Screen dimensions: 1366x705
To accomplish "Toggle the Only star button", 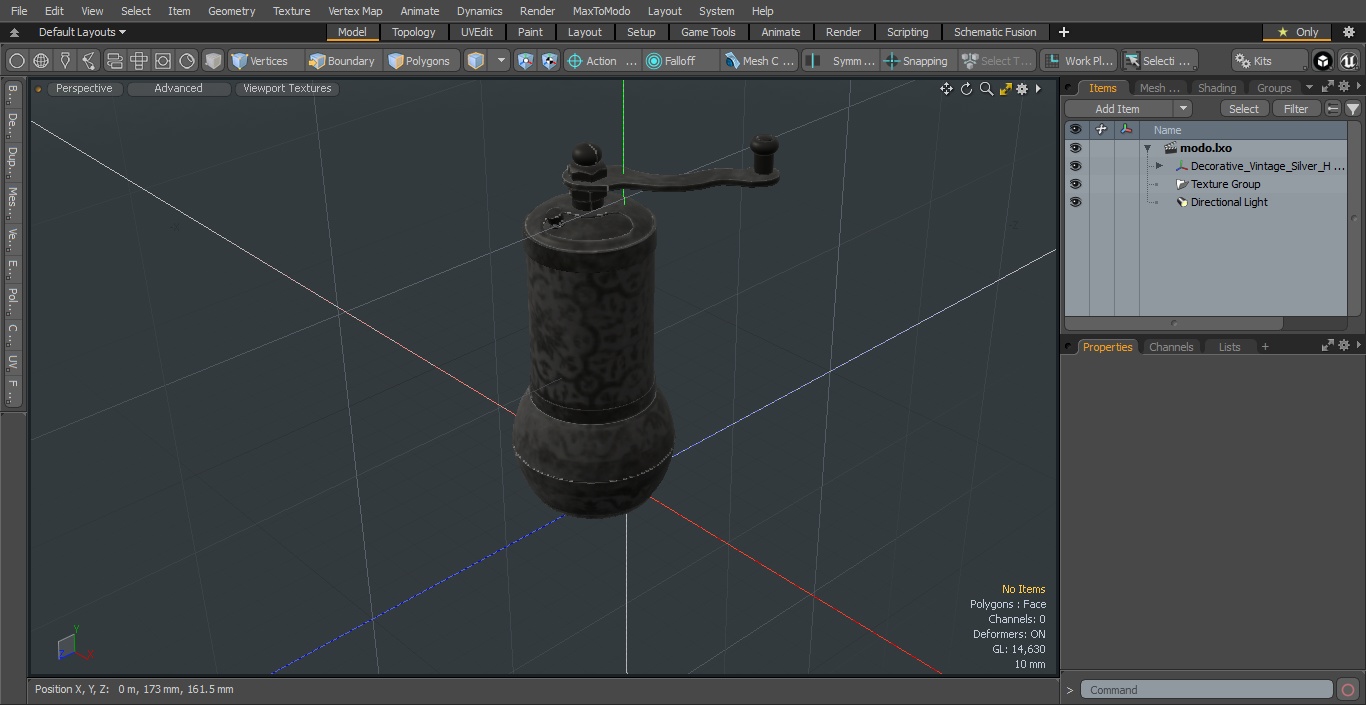I will [x=1296, y=32].
